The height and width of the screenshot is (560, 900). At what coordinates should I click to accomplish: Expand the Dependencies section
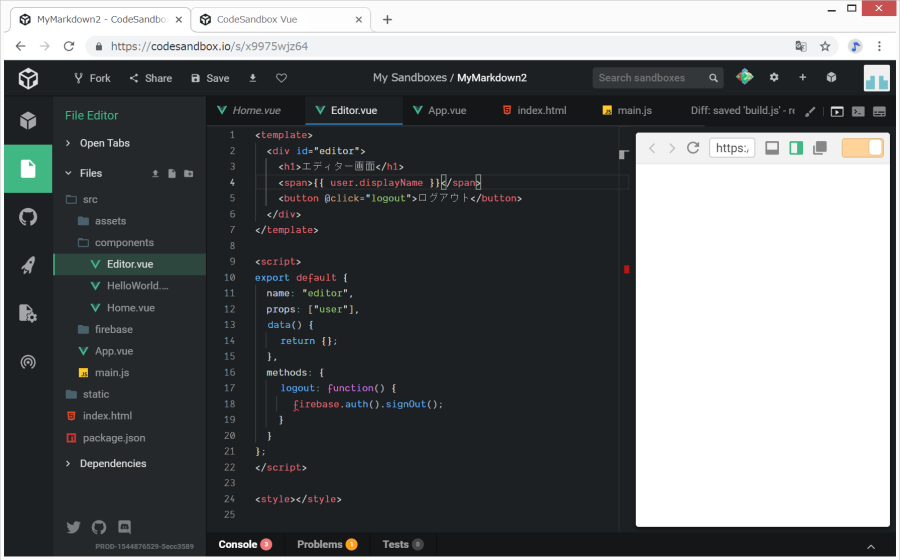coord(112,463)
